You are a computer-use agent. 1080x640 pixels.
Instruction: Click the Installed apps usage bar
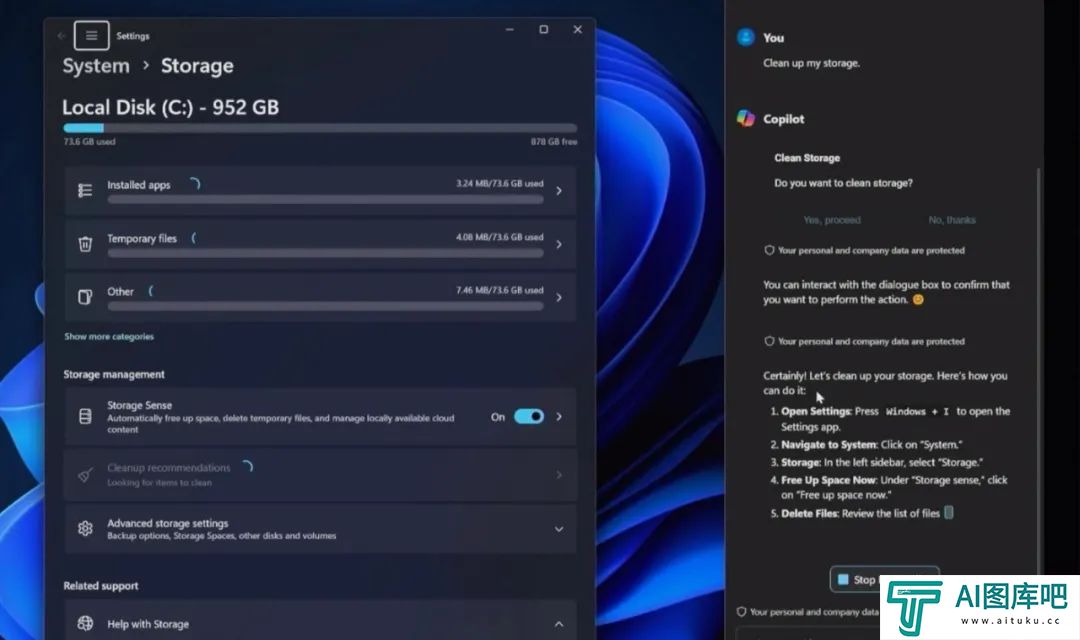(325, 200)
